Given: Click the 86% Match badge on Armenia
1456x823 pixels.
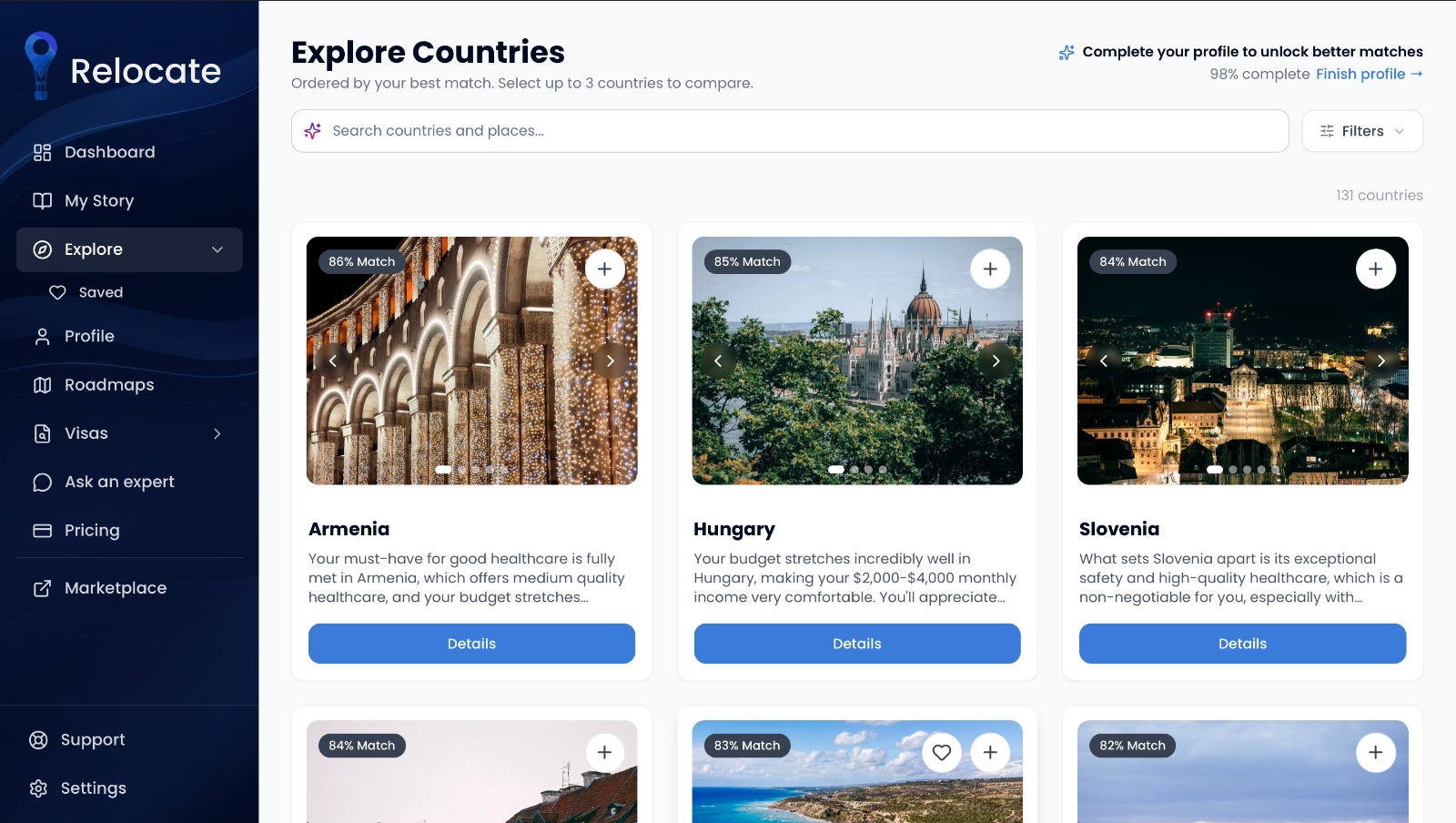Looking at the screenshot, I should point(362,261).
